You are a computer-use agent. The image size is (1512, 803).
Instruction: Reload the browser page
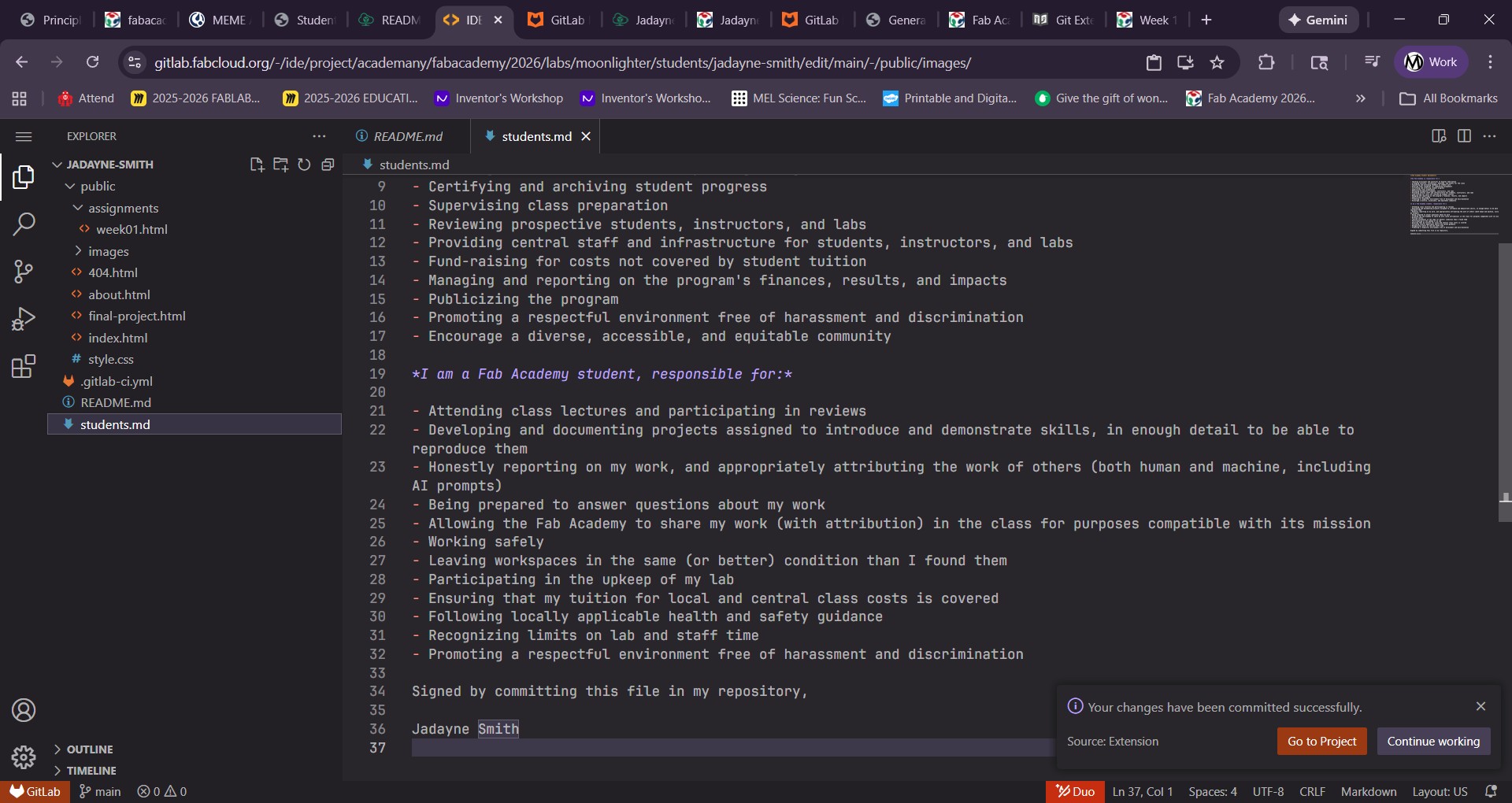click(x=92, y=62)
